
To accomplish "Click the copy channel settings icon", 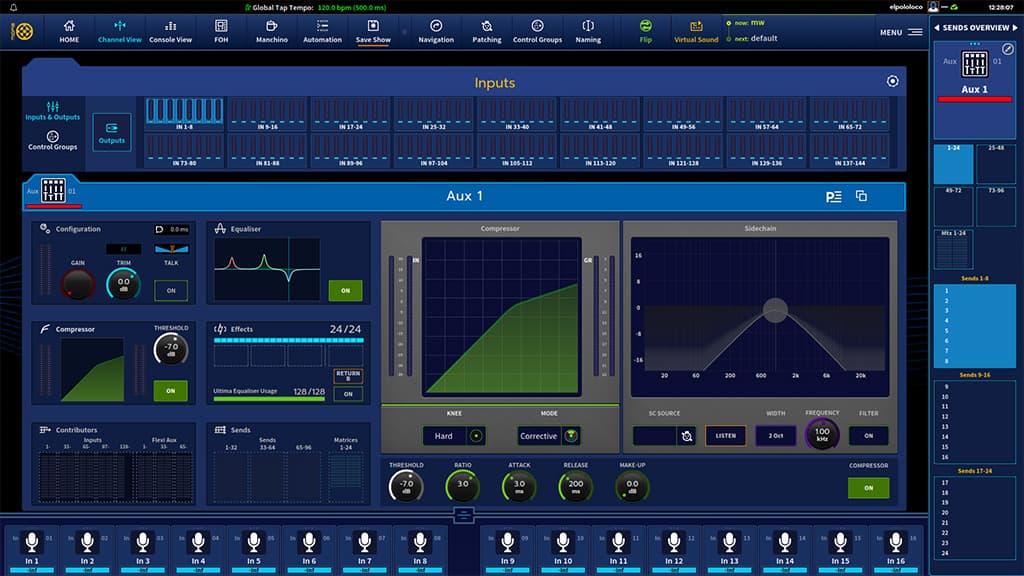I will 861,196.
